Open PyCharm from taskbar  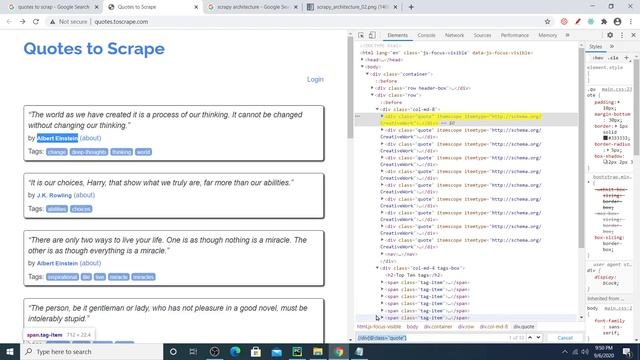(297, 351)
